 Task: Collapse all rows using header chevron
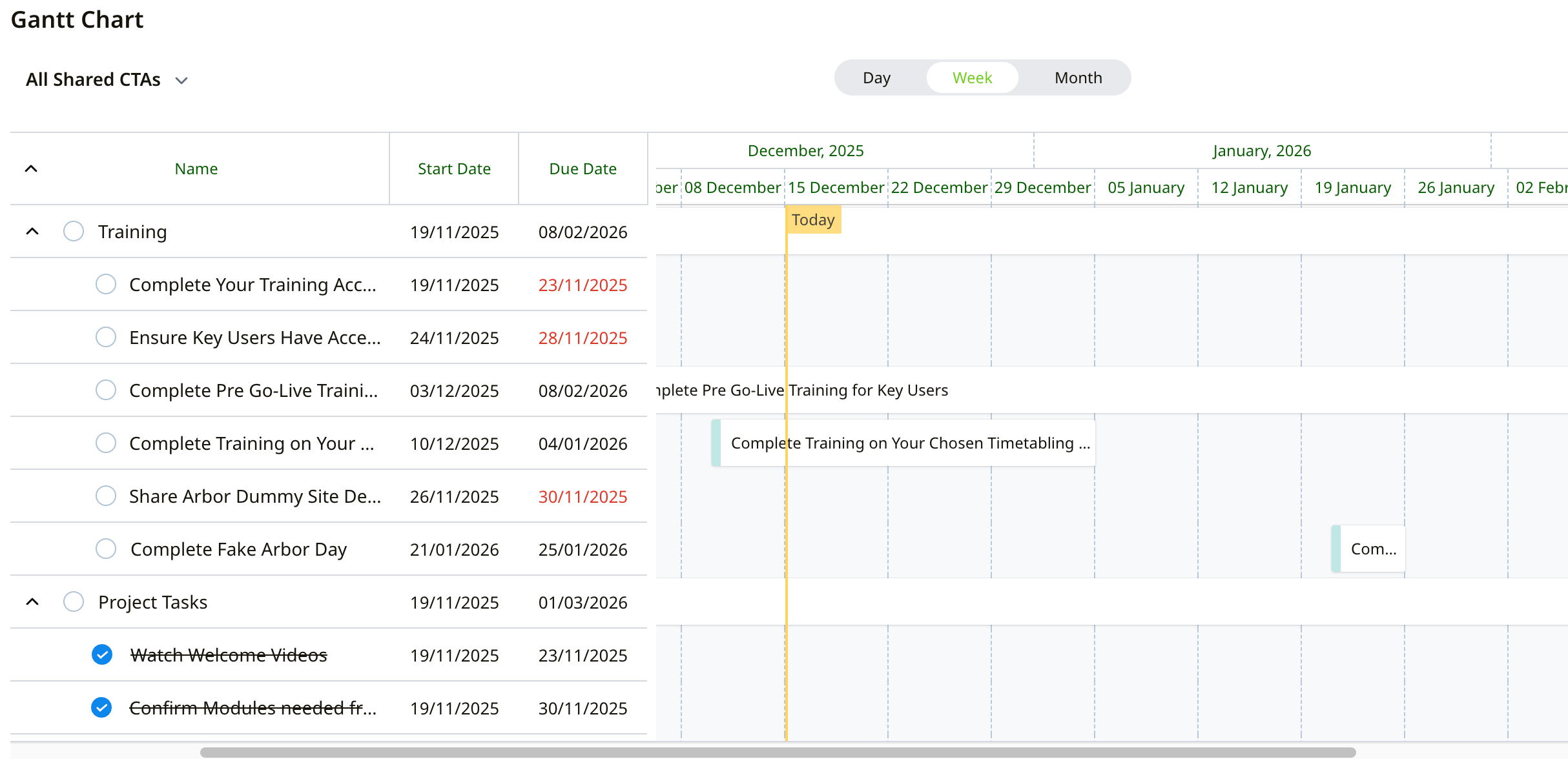click(31, 168)
